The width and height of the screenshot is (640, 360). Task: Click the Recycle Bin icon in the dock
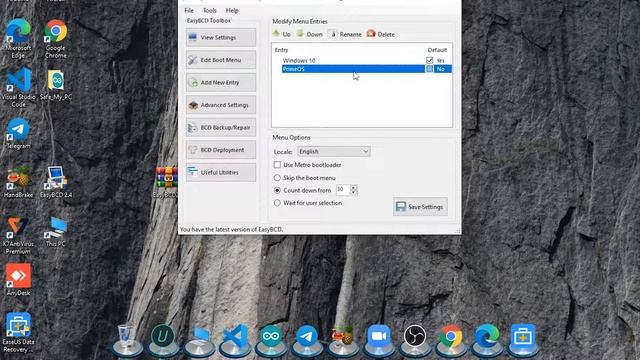[127, 336]
